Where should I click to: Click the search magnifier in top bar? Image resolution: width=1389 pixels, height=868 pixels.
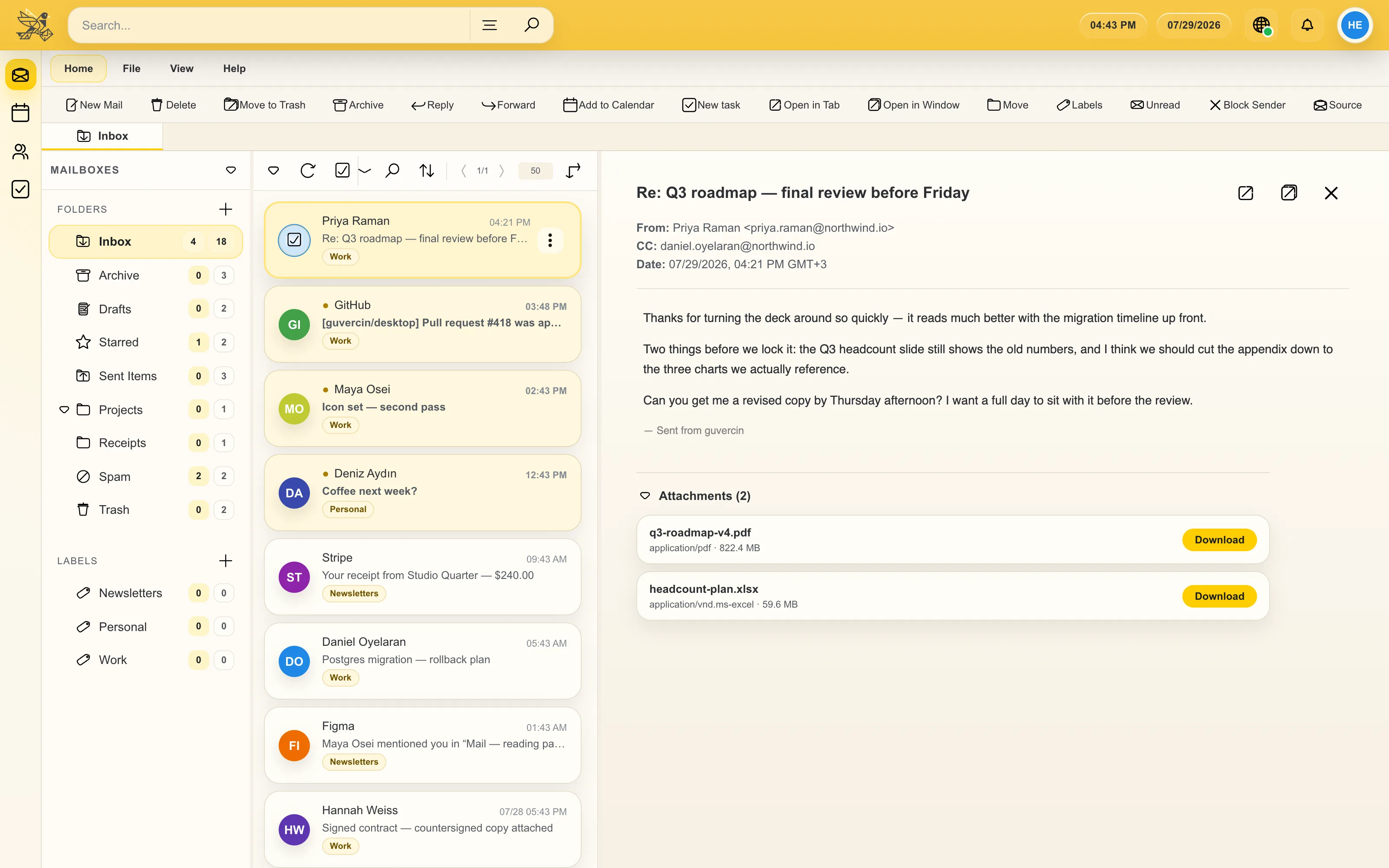tap(531, 25)
